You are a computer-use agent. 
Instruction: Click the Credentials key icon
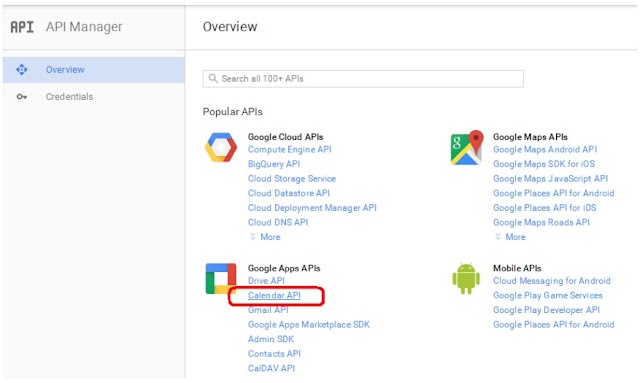coord(22,97)
